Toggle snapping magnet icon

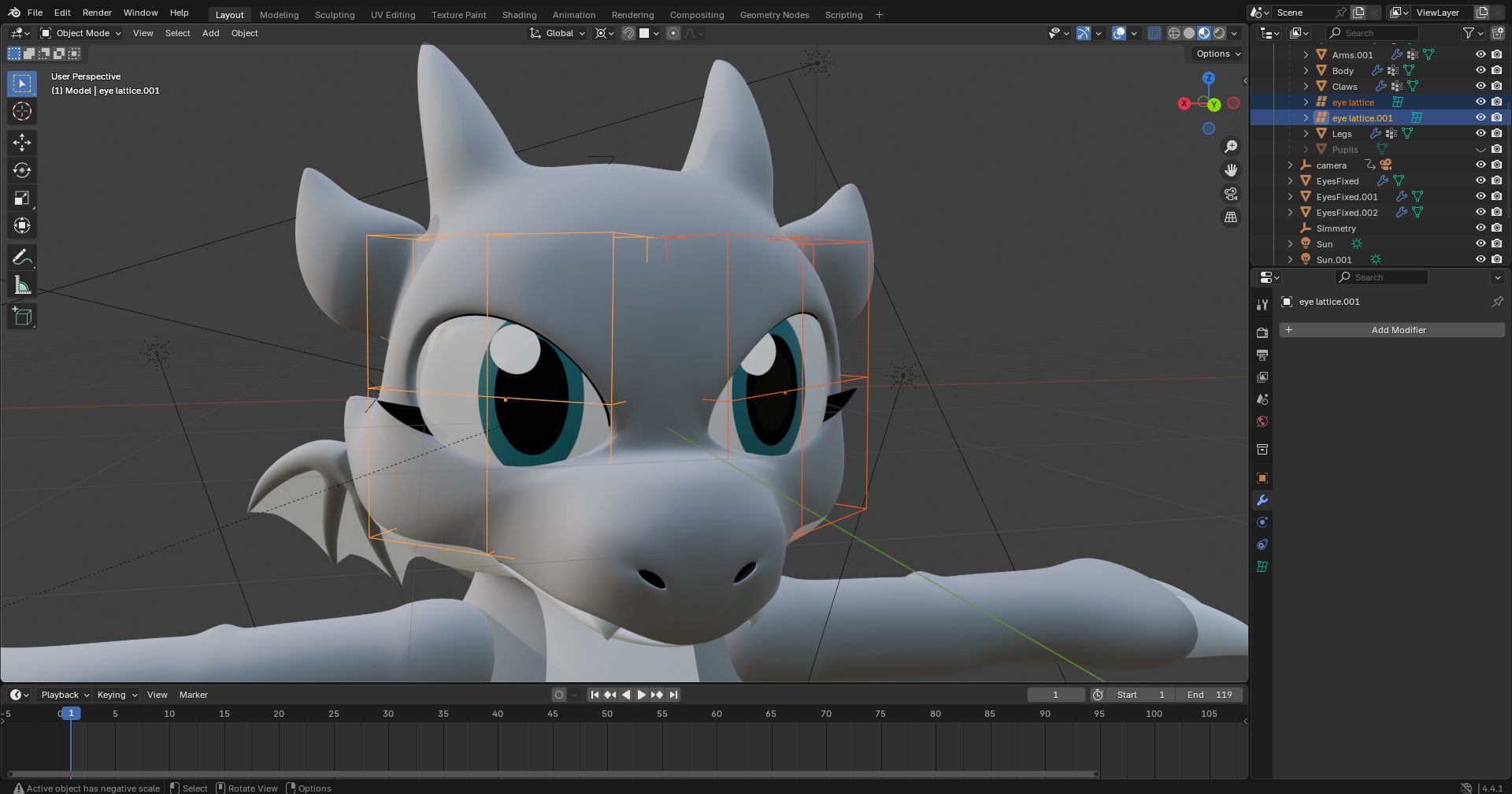point(628,33)
